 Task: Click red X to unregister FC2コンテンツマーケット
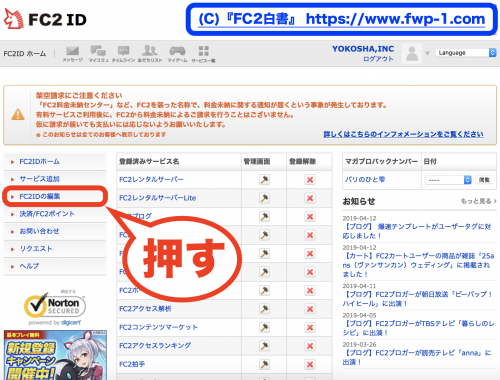point(310,327)
